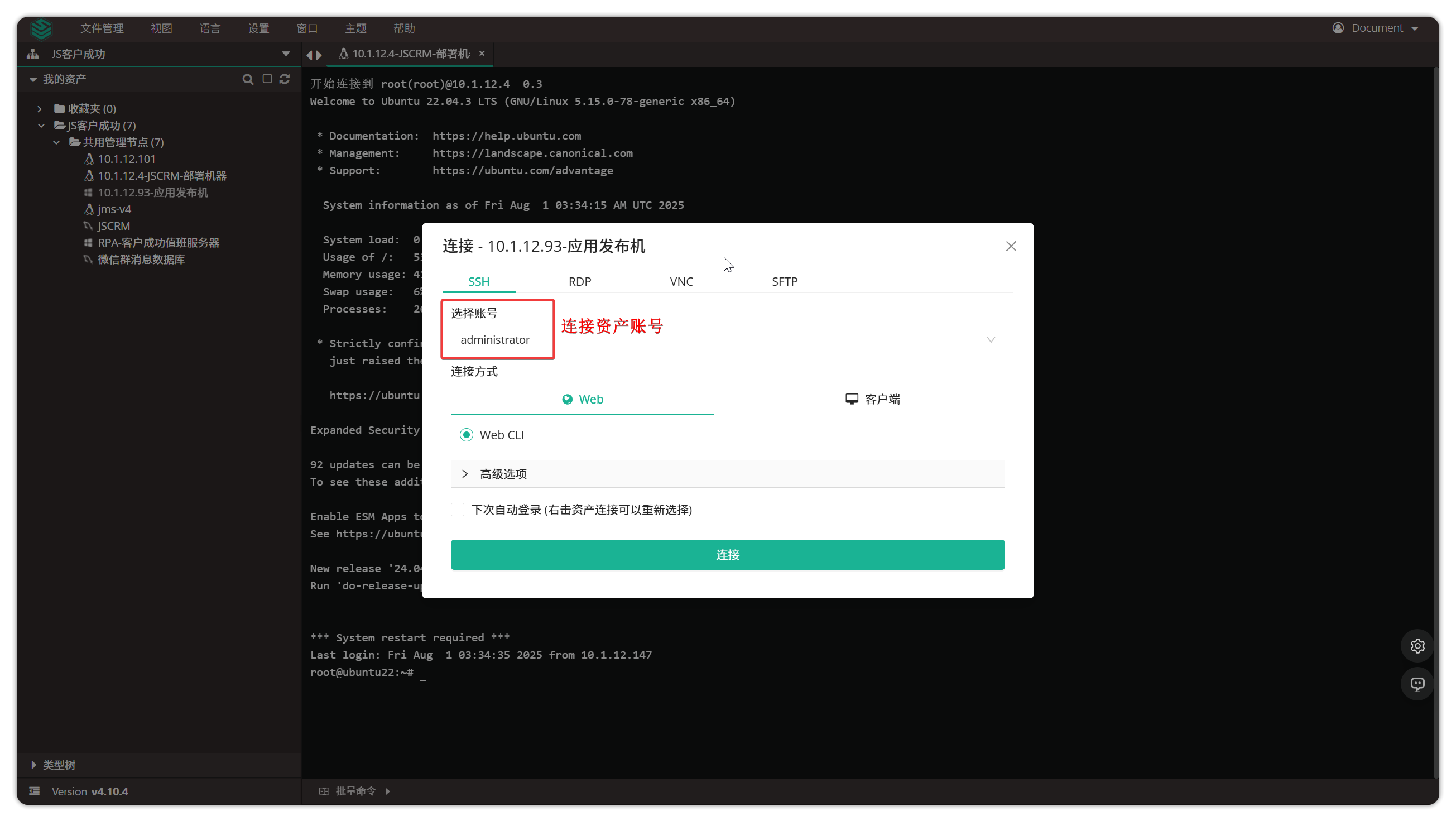Select the 客户端 connection method tab
The height and width of the screenshot is (816, 1456).
click(873, 400)
